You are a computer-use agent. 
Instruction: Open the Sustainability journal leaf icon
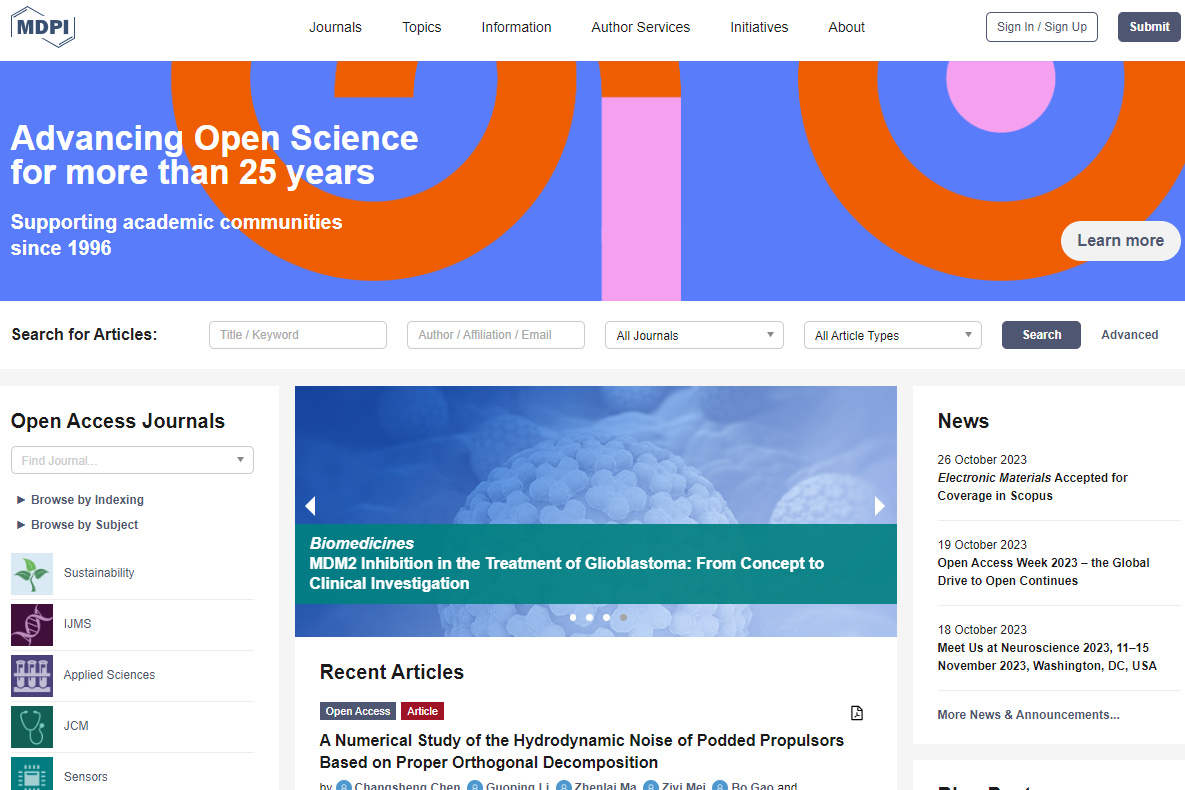(32, 574)
